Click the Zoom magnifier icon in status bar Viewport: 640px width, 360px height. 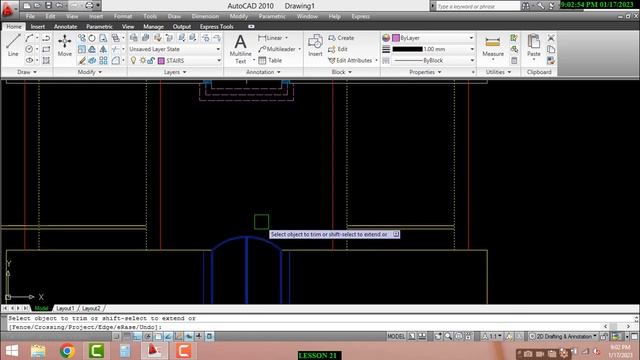pos(448,336)
